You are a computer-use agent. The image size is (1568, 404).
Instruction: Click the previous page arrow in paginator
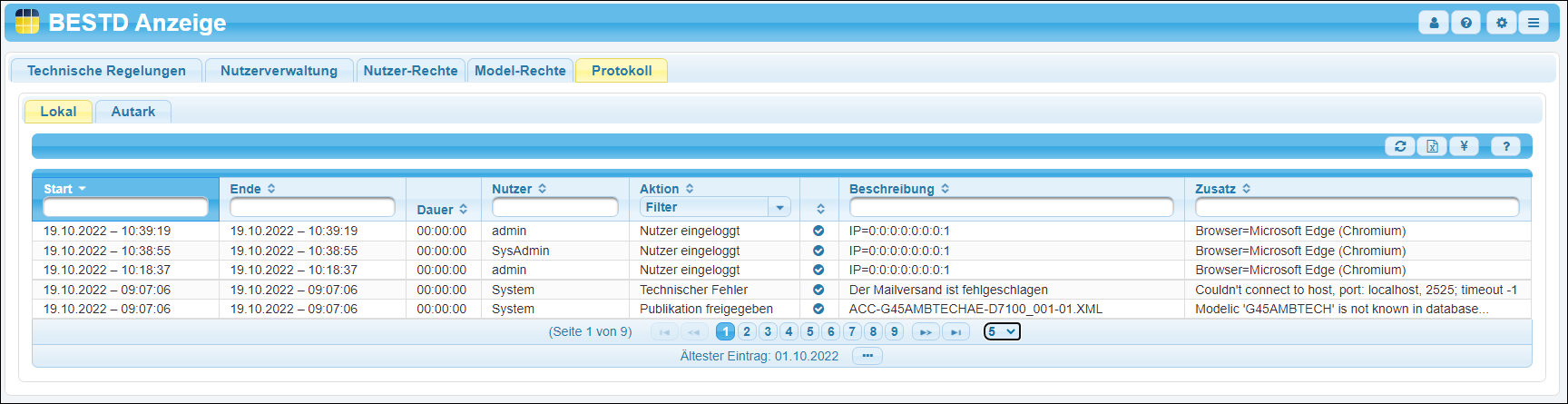pyautogui.click(x=694, y=332)
